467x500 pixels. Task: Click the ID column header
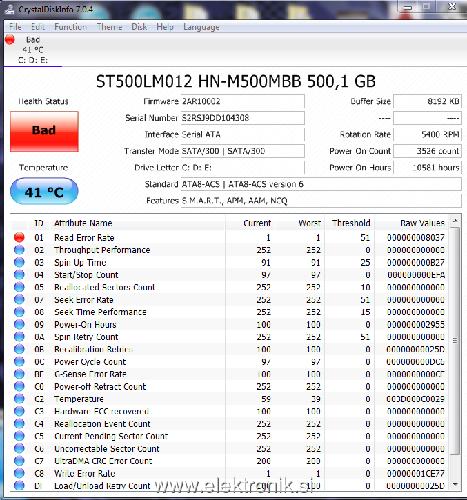[x=39, y=223]
